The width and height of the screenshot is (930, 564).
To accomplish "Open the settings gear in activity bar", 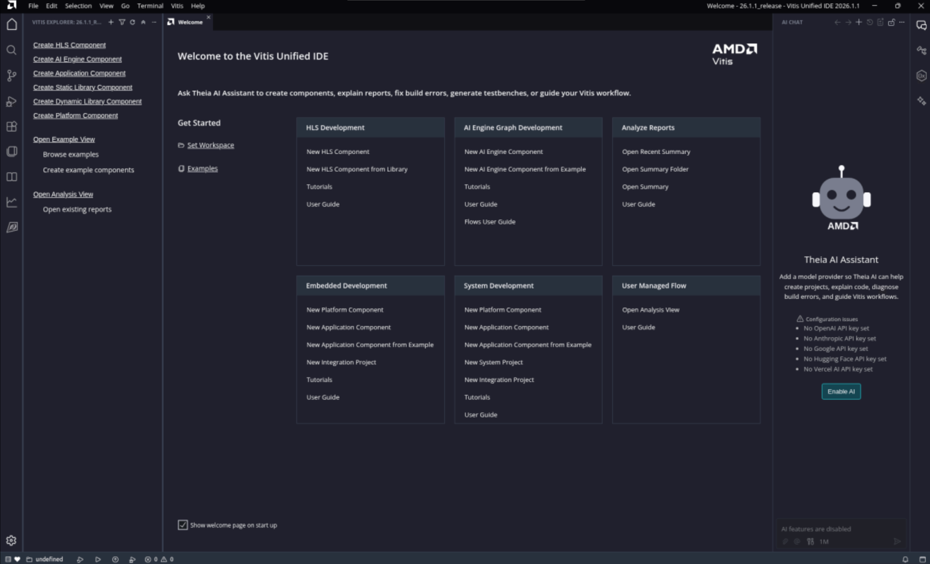I will 11,540.
